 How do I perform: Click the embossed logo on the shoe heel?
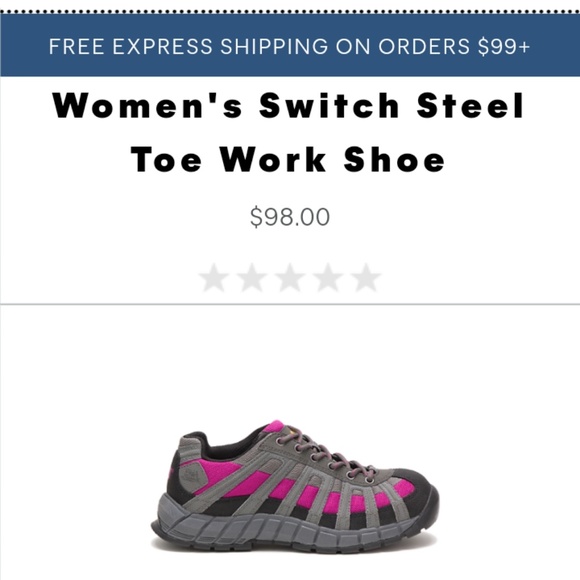[x=191, y=475]
